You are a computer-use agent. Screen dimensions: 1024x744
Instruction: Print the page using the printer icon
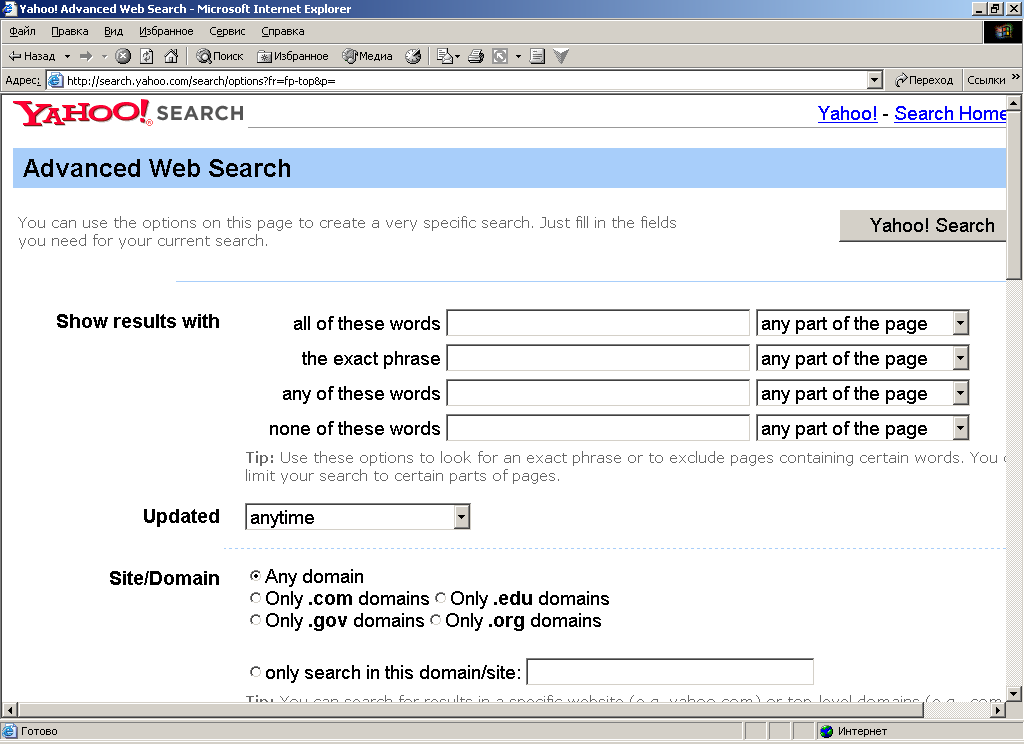pyautogui.click(x=476, y=56)
